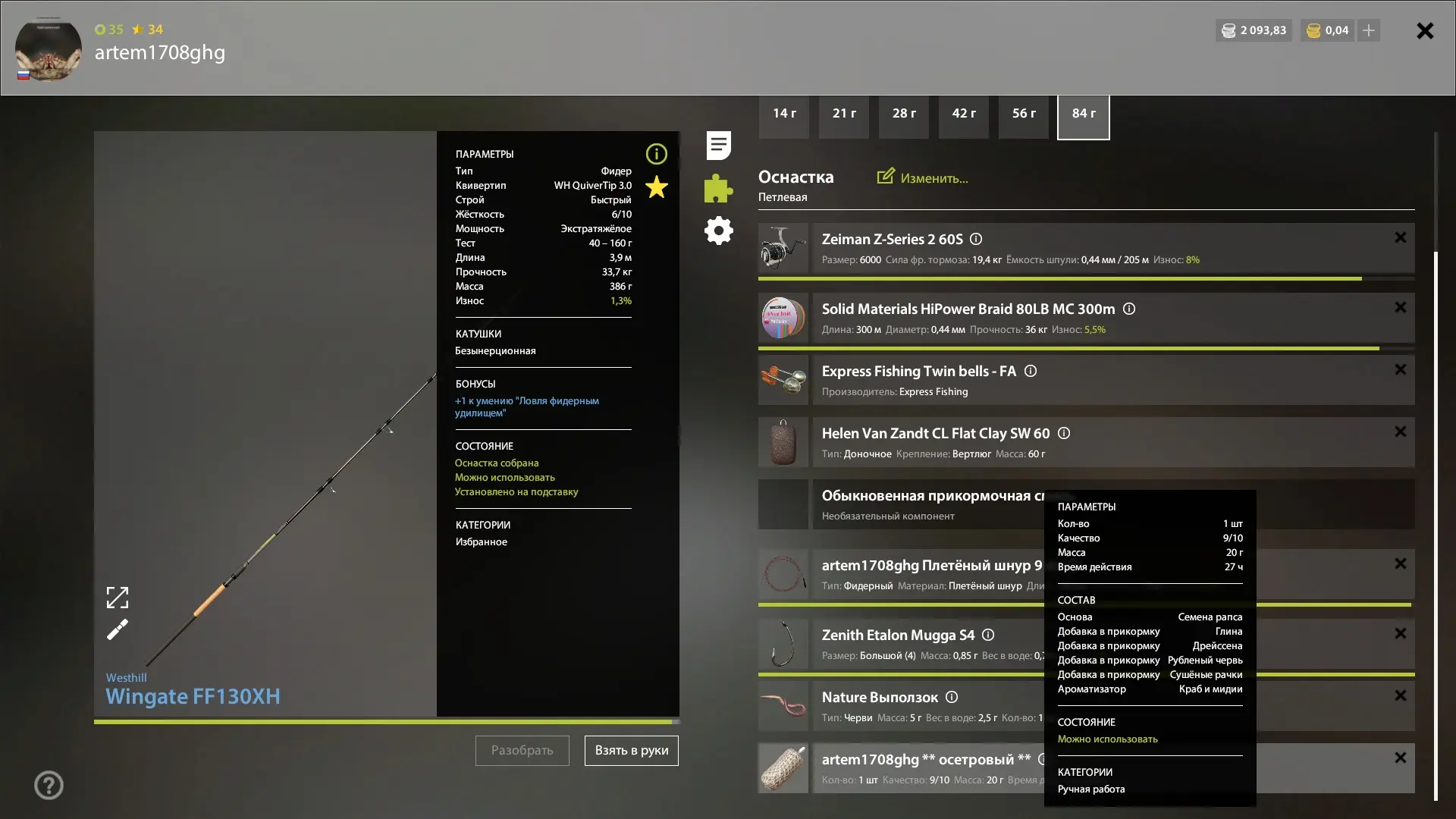Show rod info via green info icon
The width and height of the screenshot is (1456, 819).
click(x=657, y=154)
